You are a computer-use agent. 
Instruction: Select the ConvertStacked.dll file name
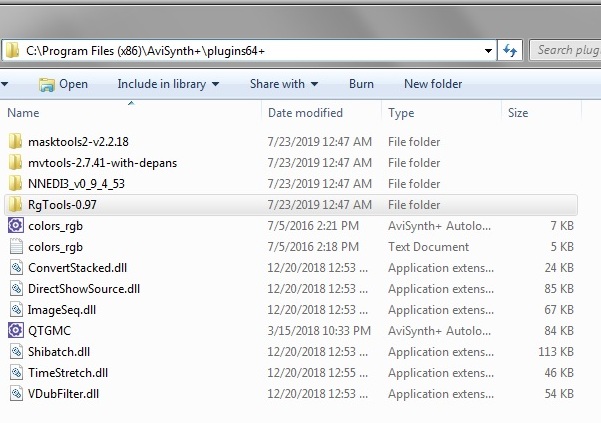pos(77,268)
